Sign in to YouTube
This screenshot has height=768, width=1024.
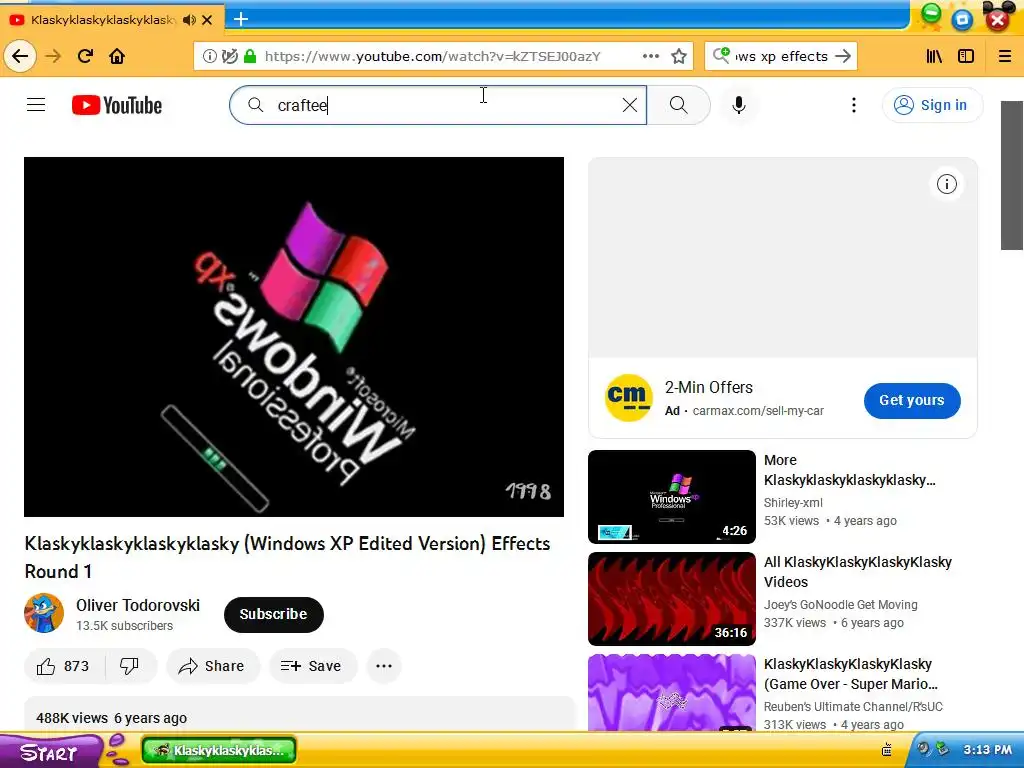(932, 104)
